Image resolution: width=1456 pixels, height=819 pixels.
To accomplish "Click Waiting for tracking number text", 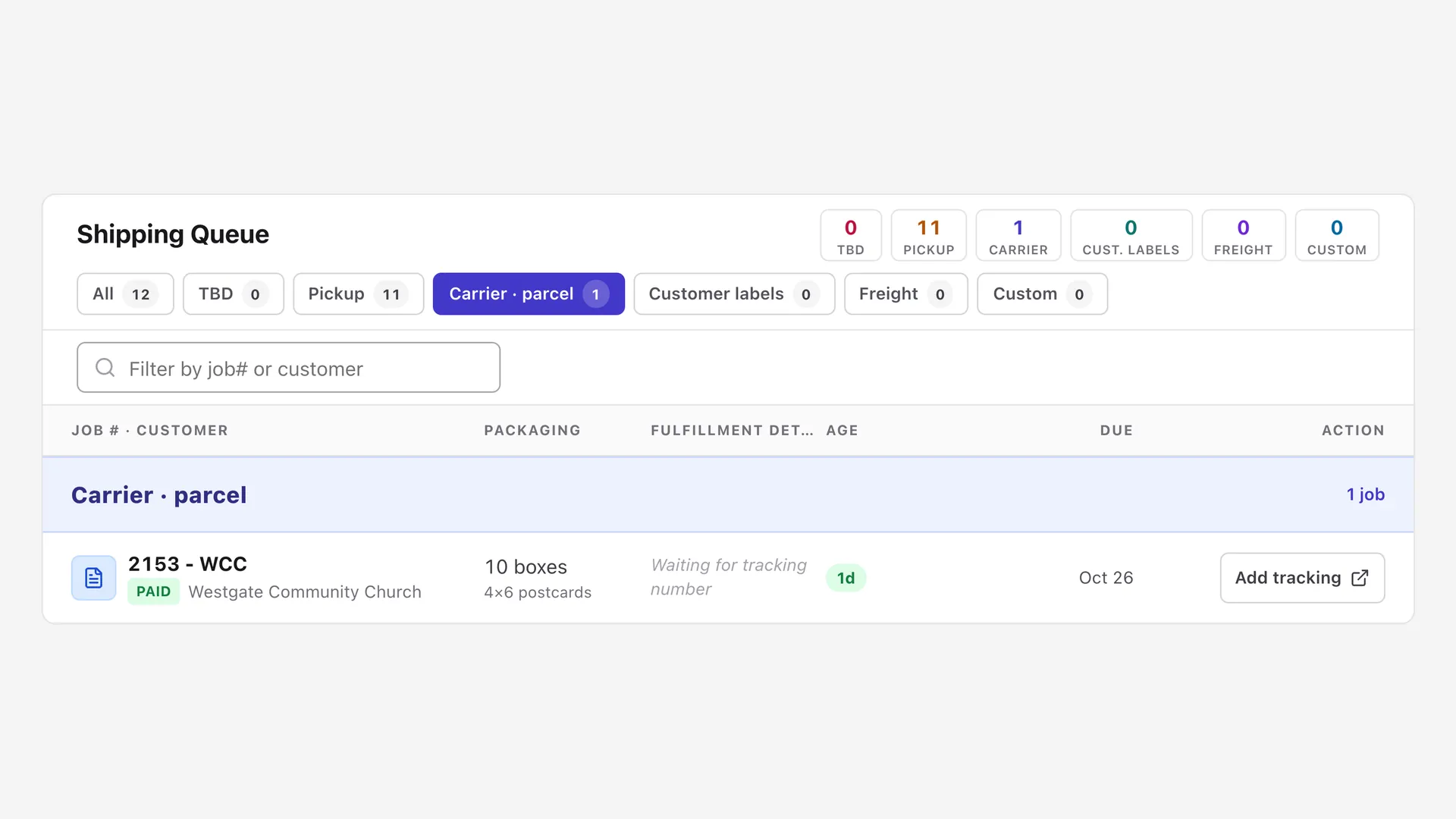I will pyautogui.click(x=728, y=577).
